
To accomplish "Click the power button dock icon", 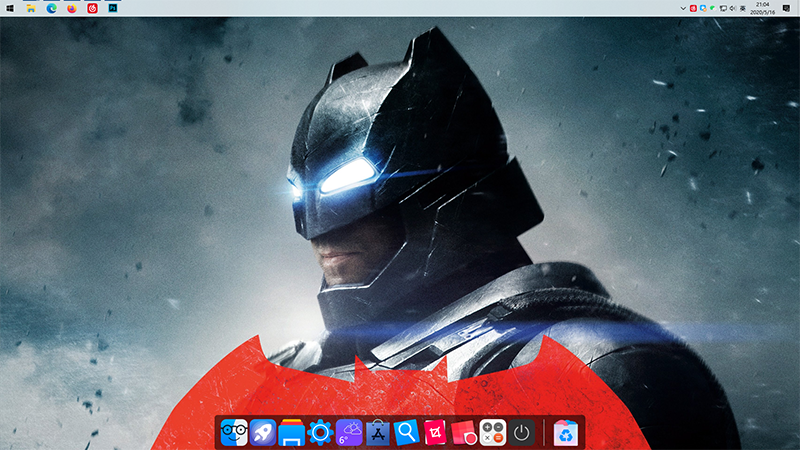I will click(x=521, y=432).
